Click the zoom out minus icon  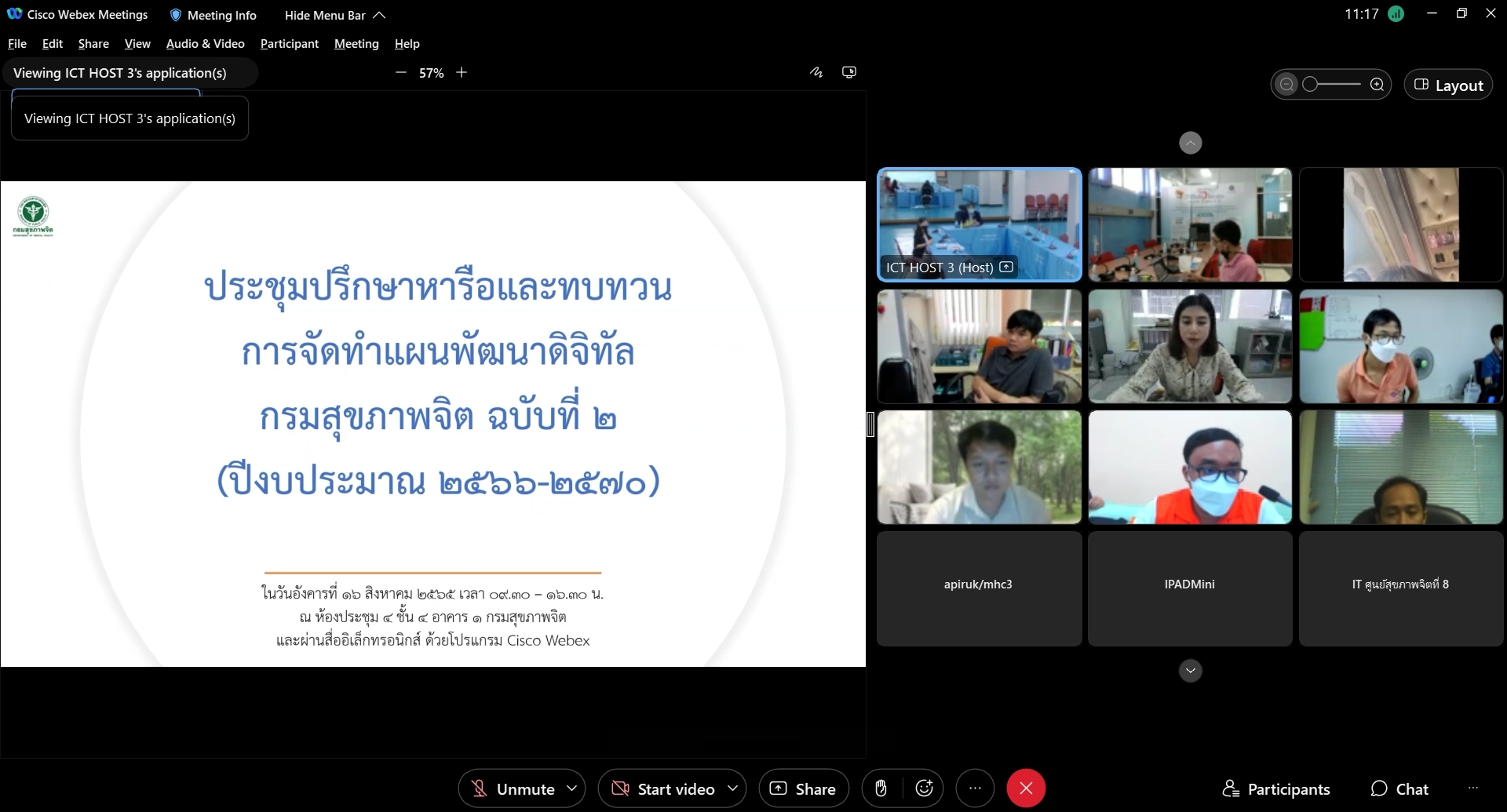(x=401, y=73)
